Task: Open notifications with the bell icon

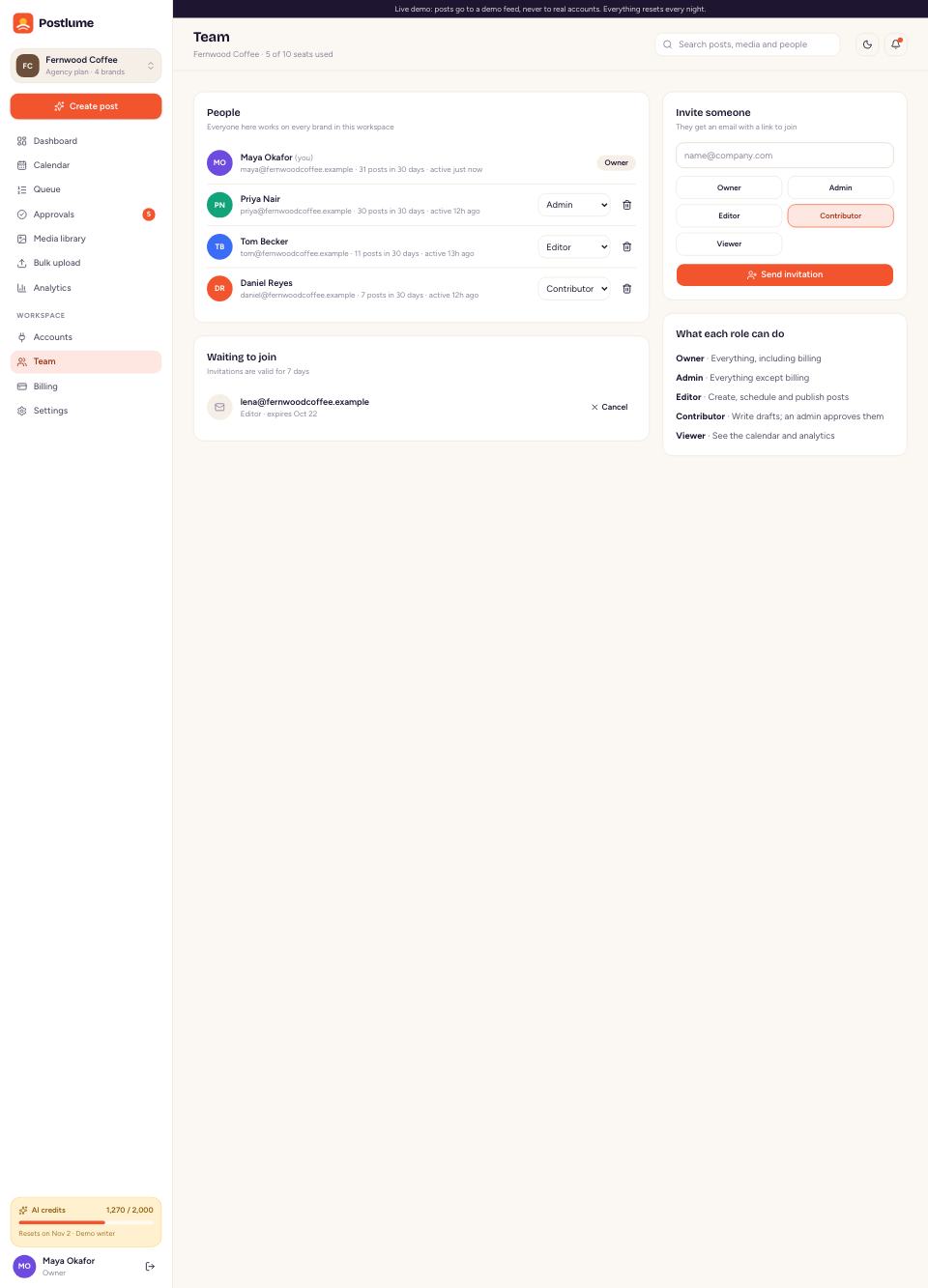Action: tap(896, 44)
